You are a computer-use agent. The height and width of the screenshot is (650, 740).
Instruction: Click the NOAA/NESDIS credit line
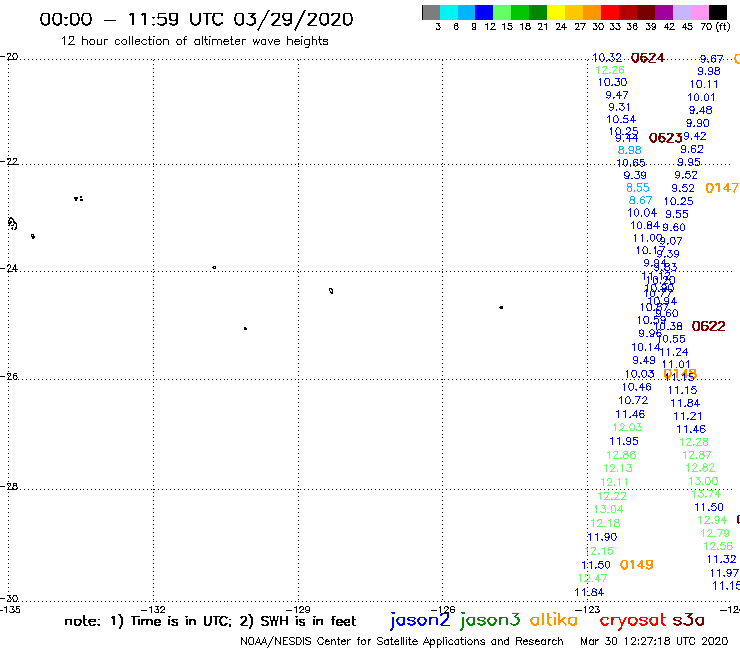[402, 642]
